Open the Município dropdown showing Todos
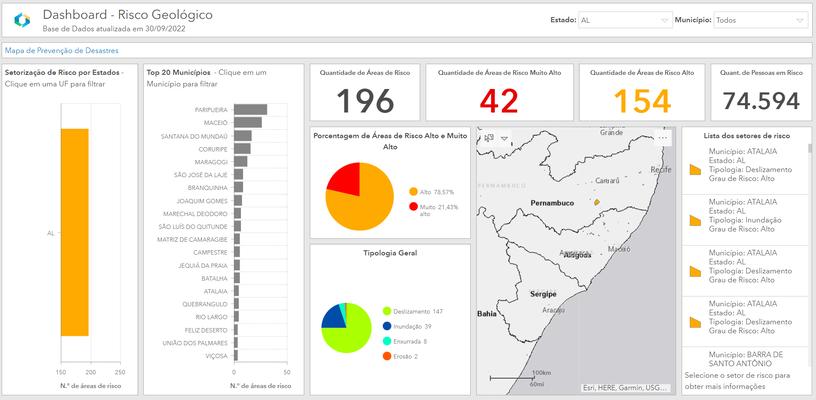The height and width of the screenshot is (400, 816). (760, 20)
